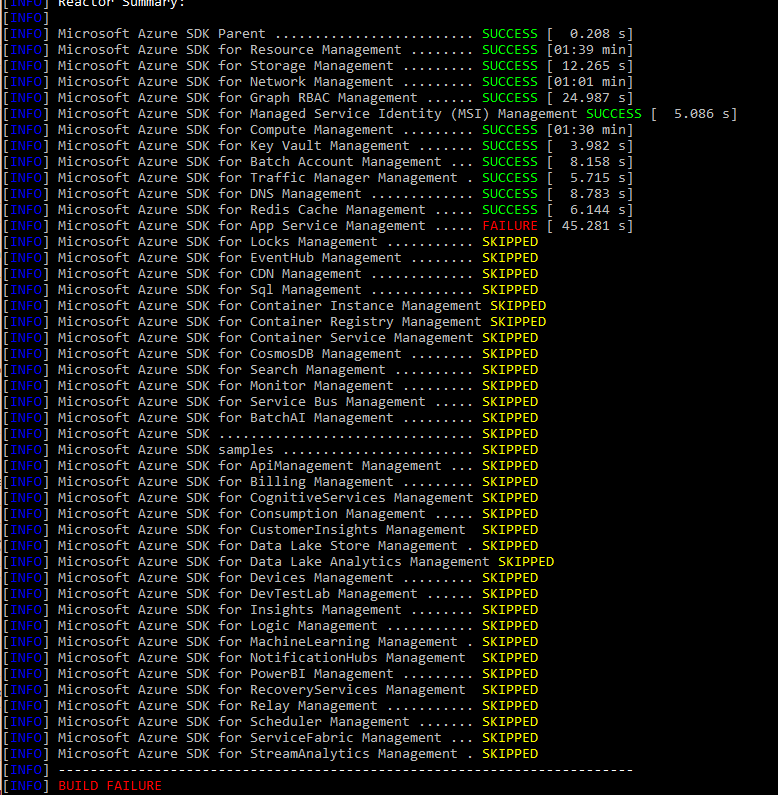Image resolution: width=778 pixels, height=795 pixels.
Task: Click the '0.208 s' duration value
Action: pyautogui.click(x=597, y=34)
